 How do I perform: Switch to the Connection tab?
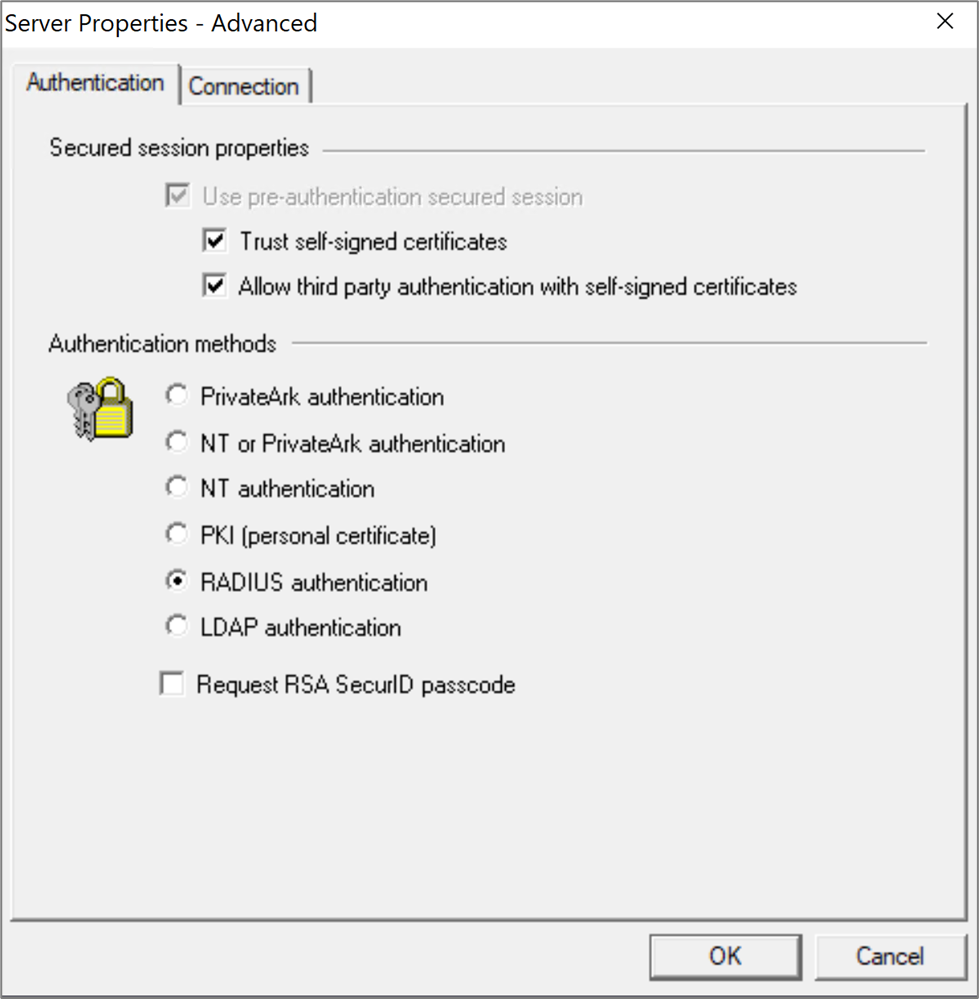[x=245, y=86]
